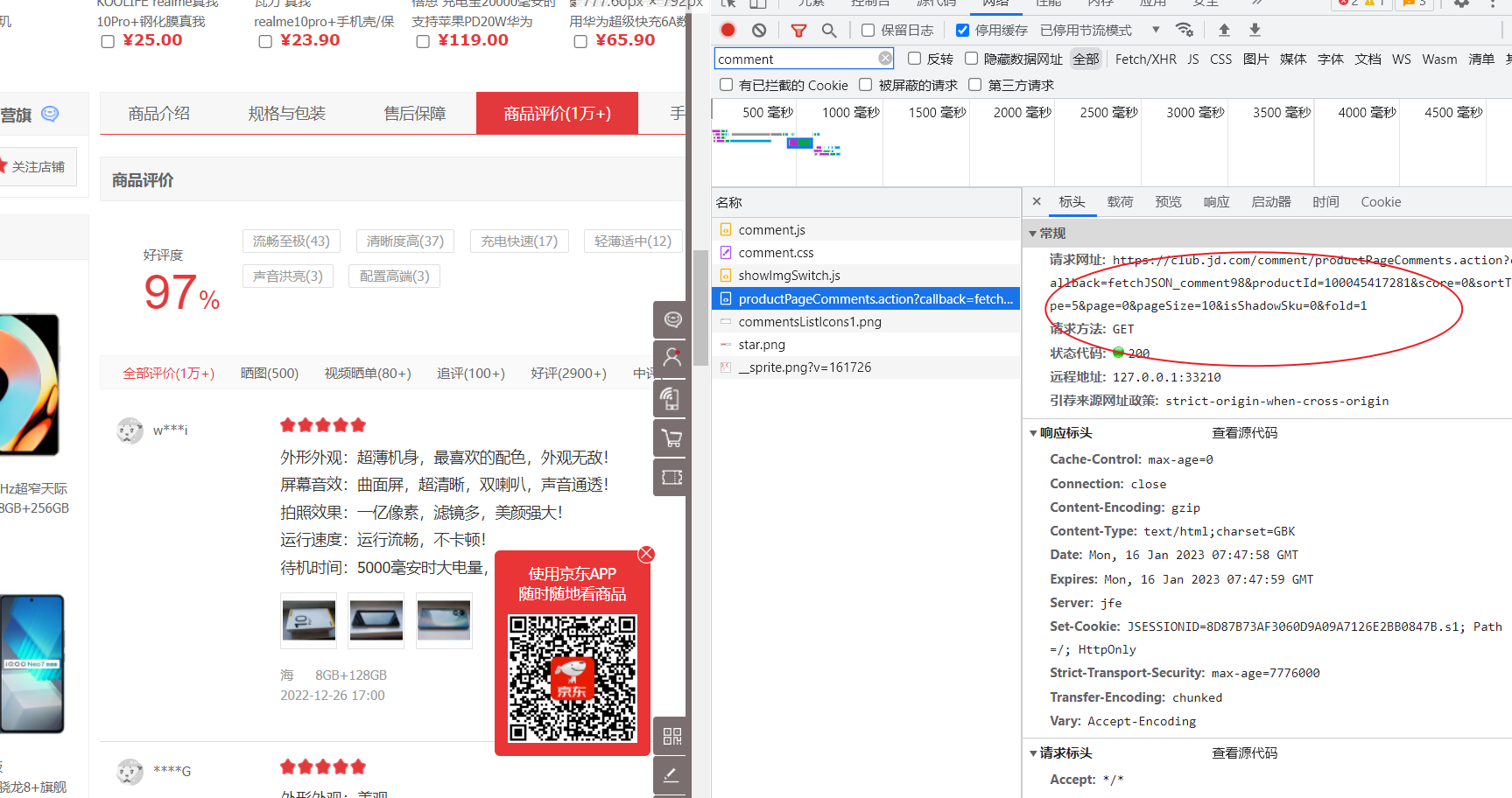This screenshot has width=1512, height=798.
Task: Clear the network log with the clear icon
Action: click(758, 29)
